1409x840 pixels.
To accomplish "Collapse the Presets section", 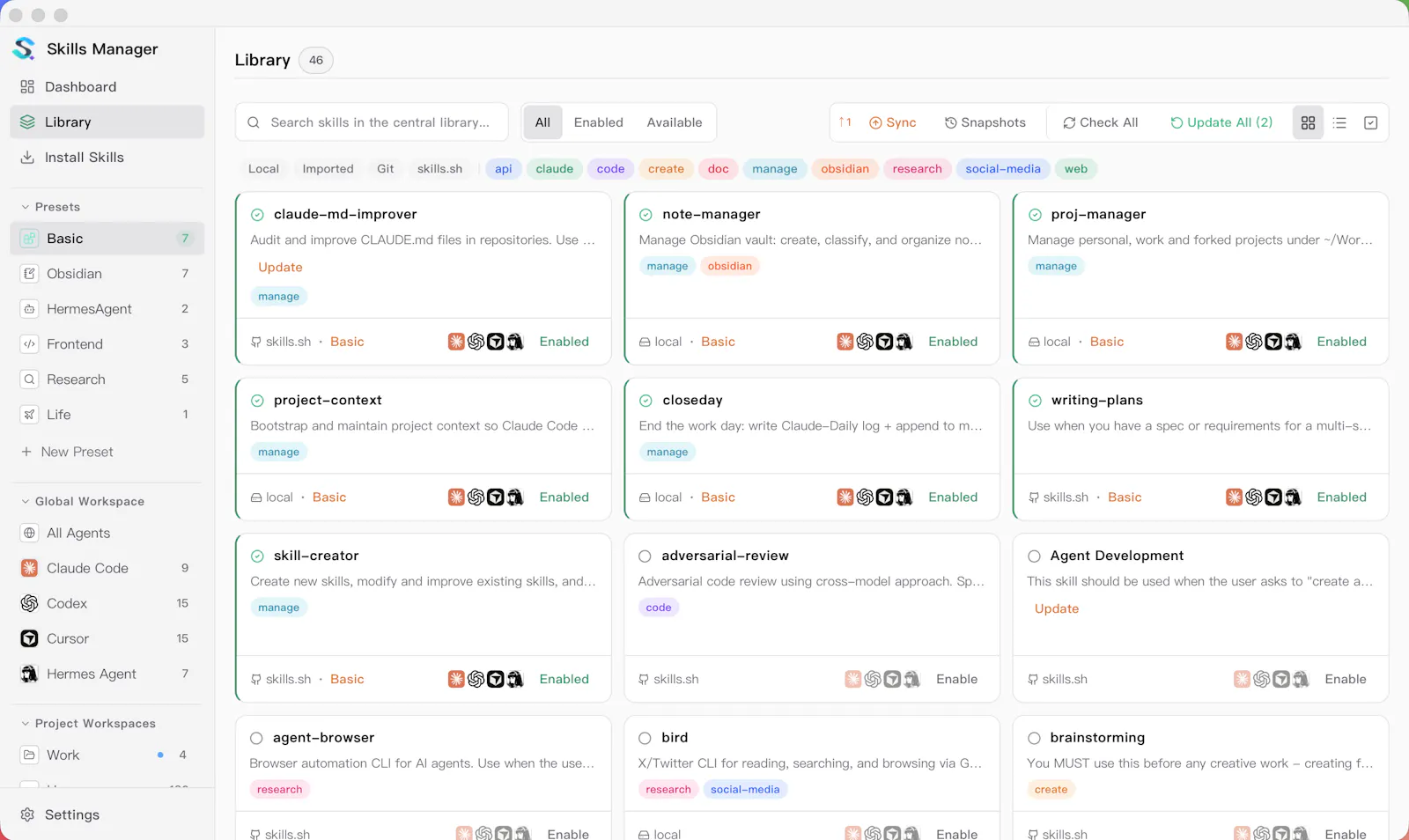I will tap(50, 207).
